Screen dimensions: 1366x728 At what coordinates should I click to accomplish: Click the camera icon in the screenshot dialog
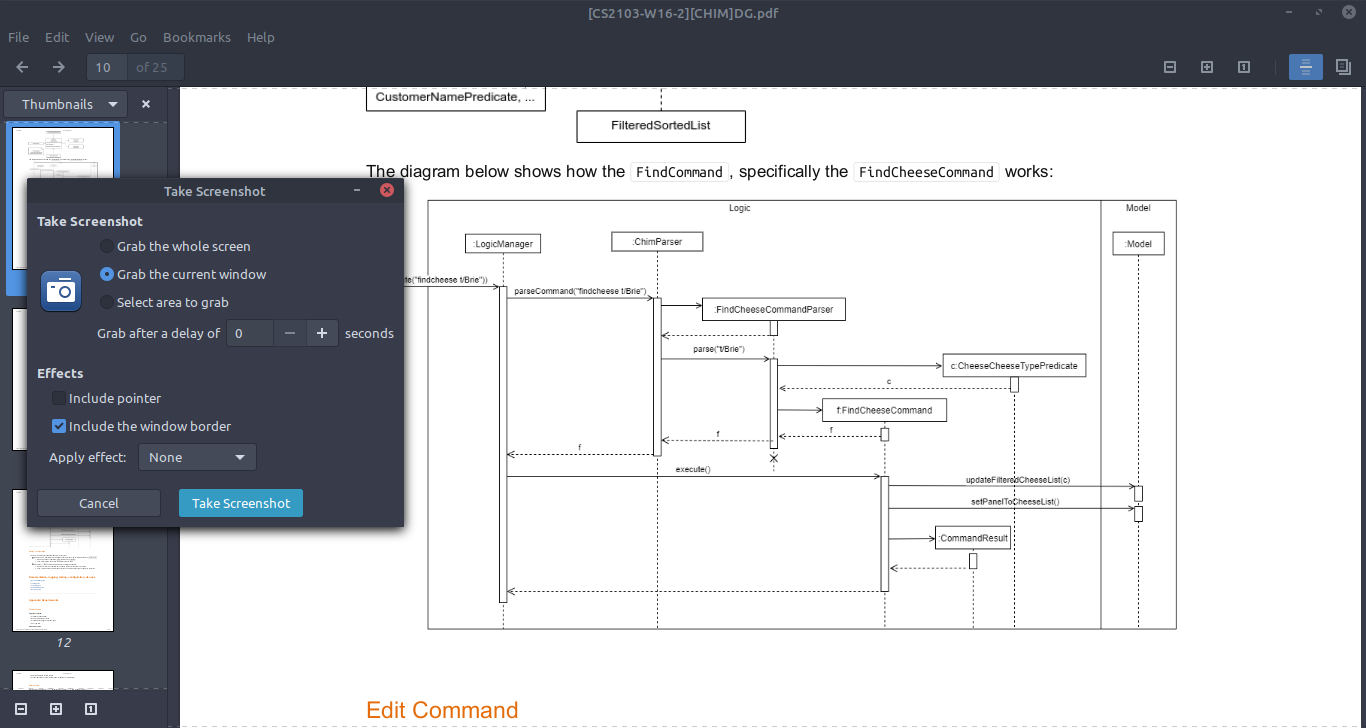(x=61, y=291)
